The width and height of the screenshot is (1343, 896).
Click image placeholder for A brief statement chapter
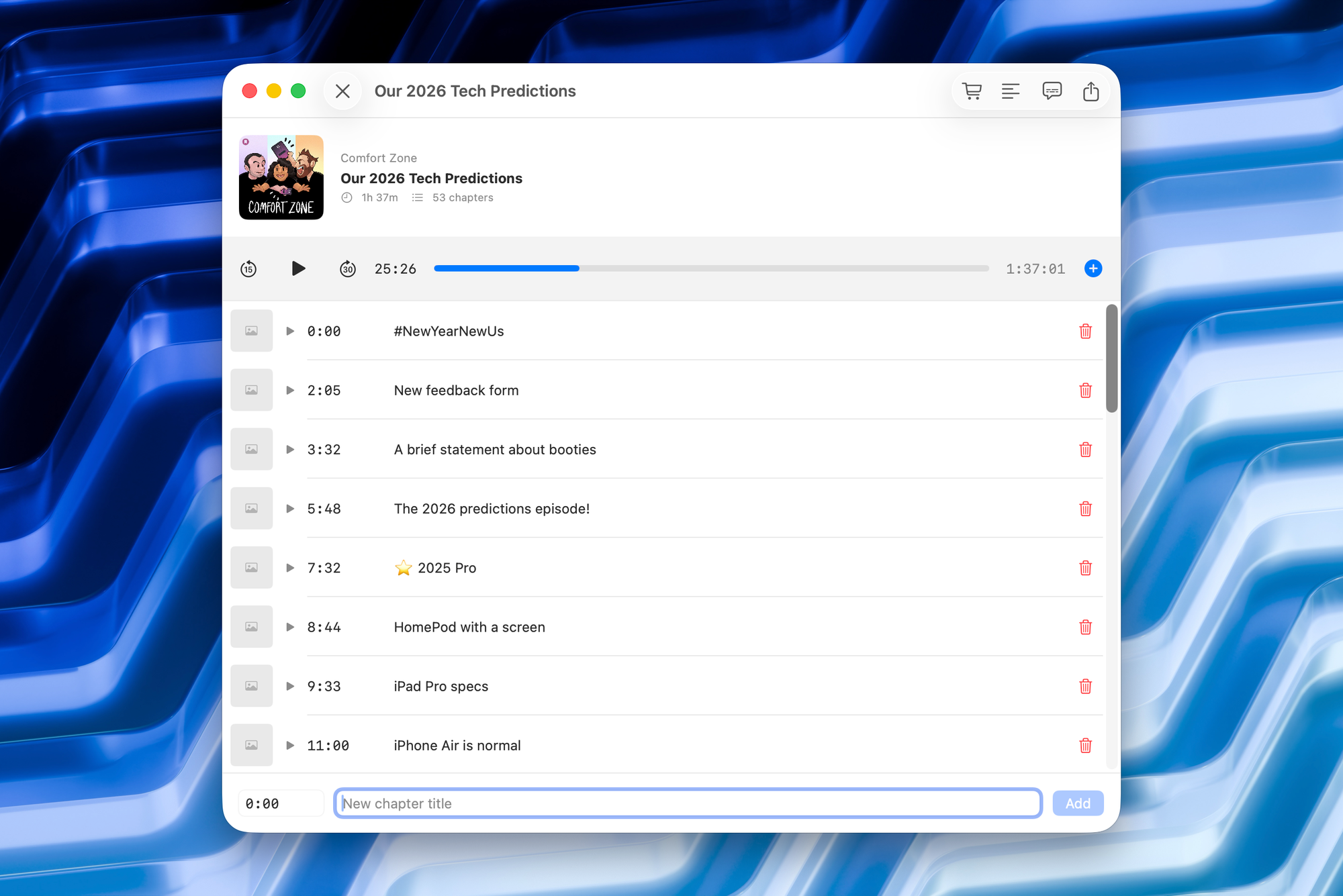pyautogui.click(x=251, y=449)
